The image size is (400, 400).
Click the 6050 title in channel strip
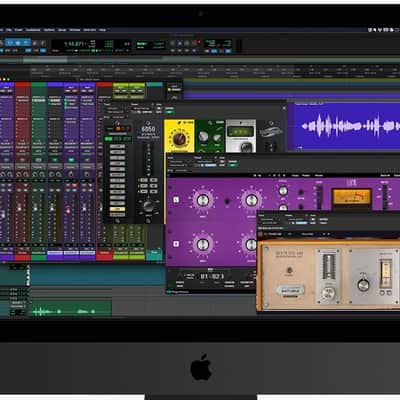tap(148, 129)
